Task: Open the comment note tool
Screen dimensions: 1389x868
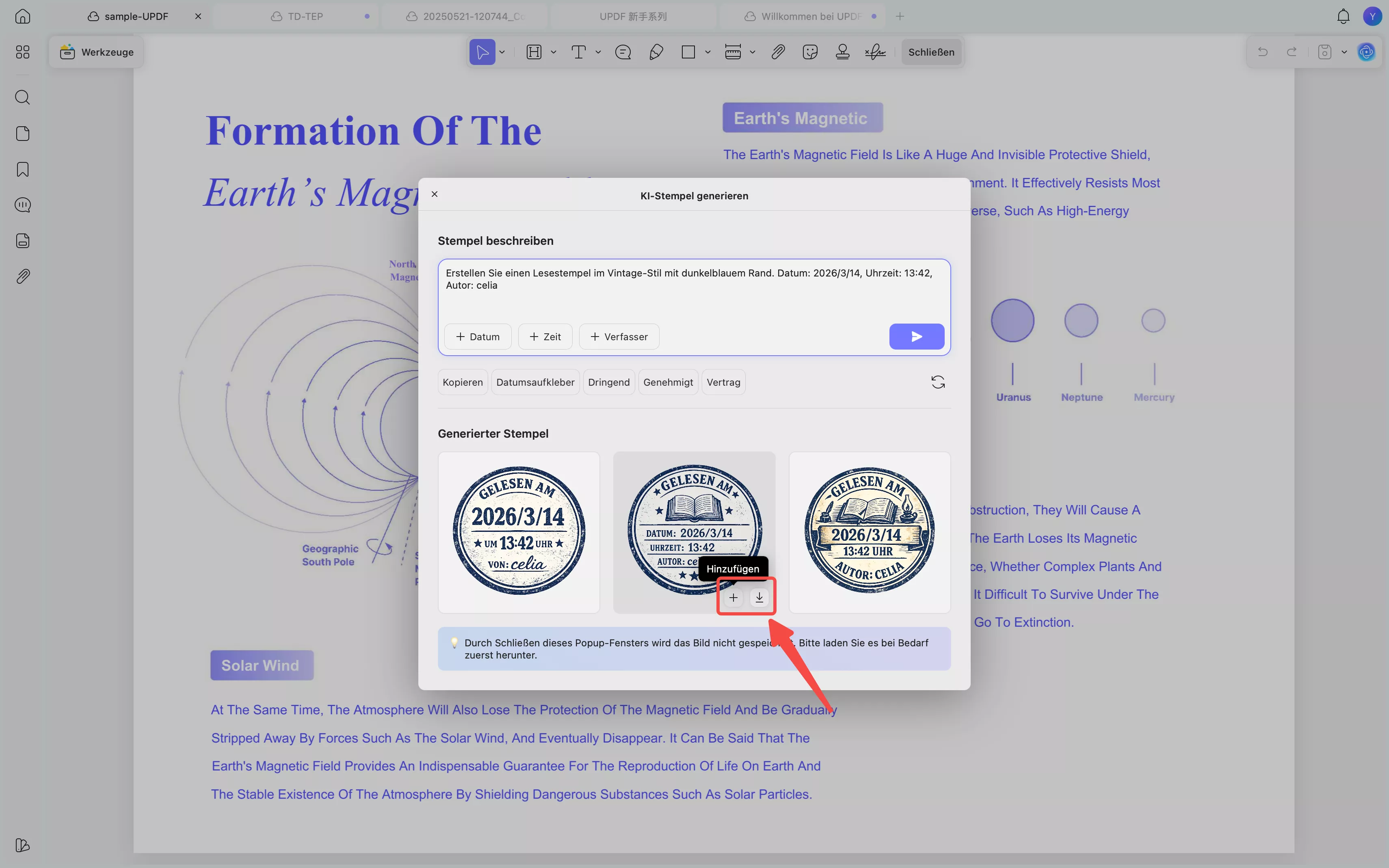Action: coord(623,52)
